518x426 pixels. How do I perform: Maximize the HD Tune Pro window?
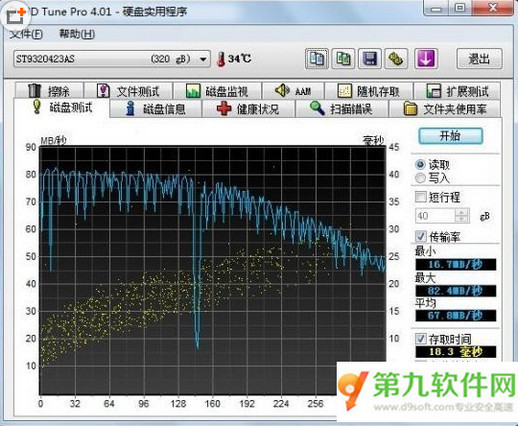[x=460, y=8]
